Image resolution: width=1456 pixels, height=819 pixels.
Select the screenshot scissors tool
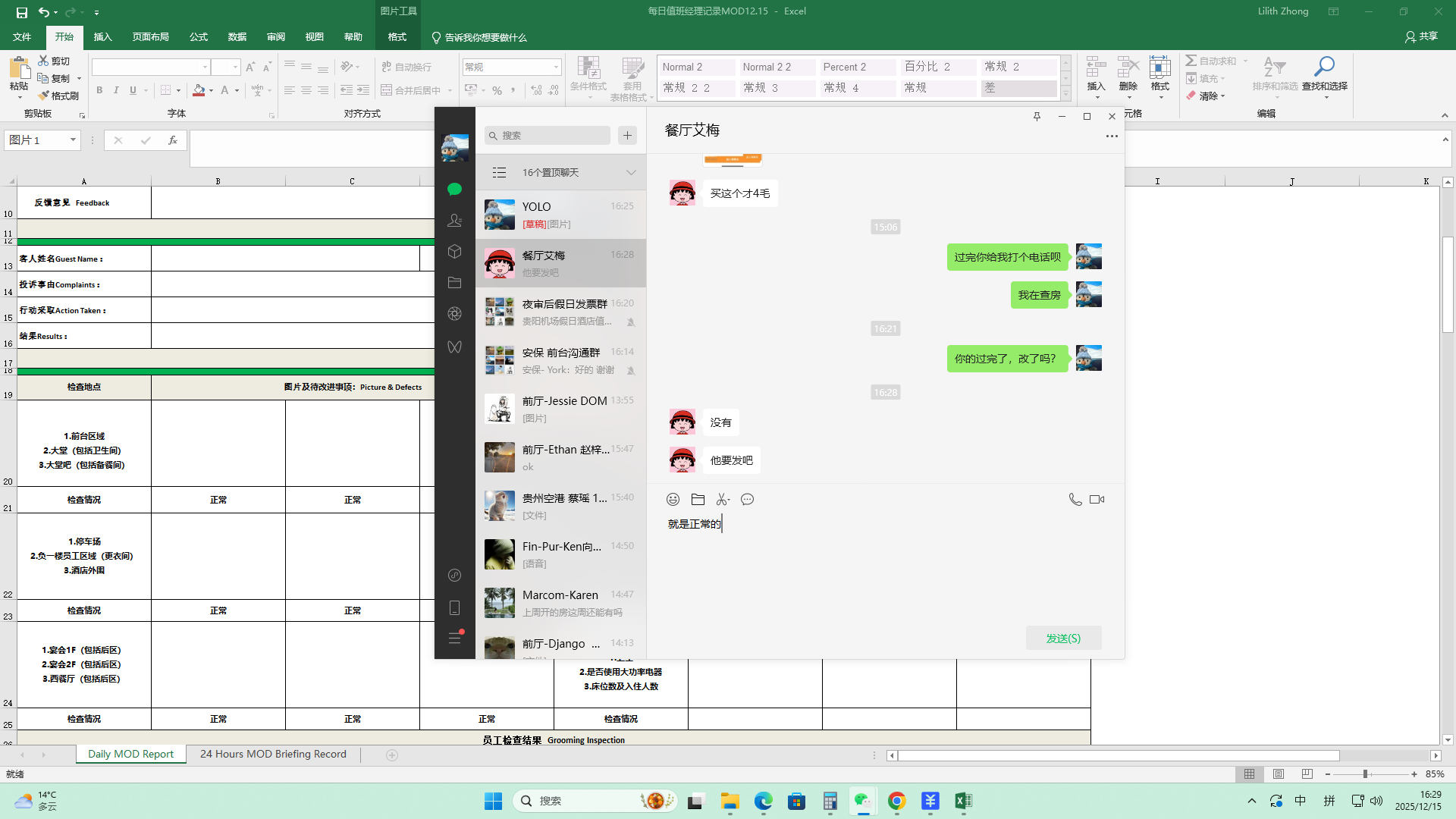pyautogui.click(x=721, y=499)
